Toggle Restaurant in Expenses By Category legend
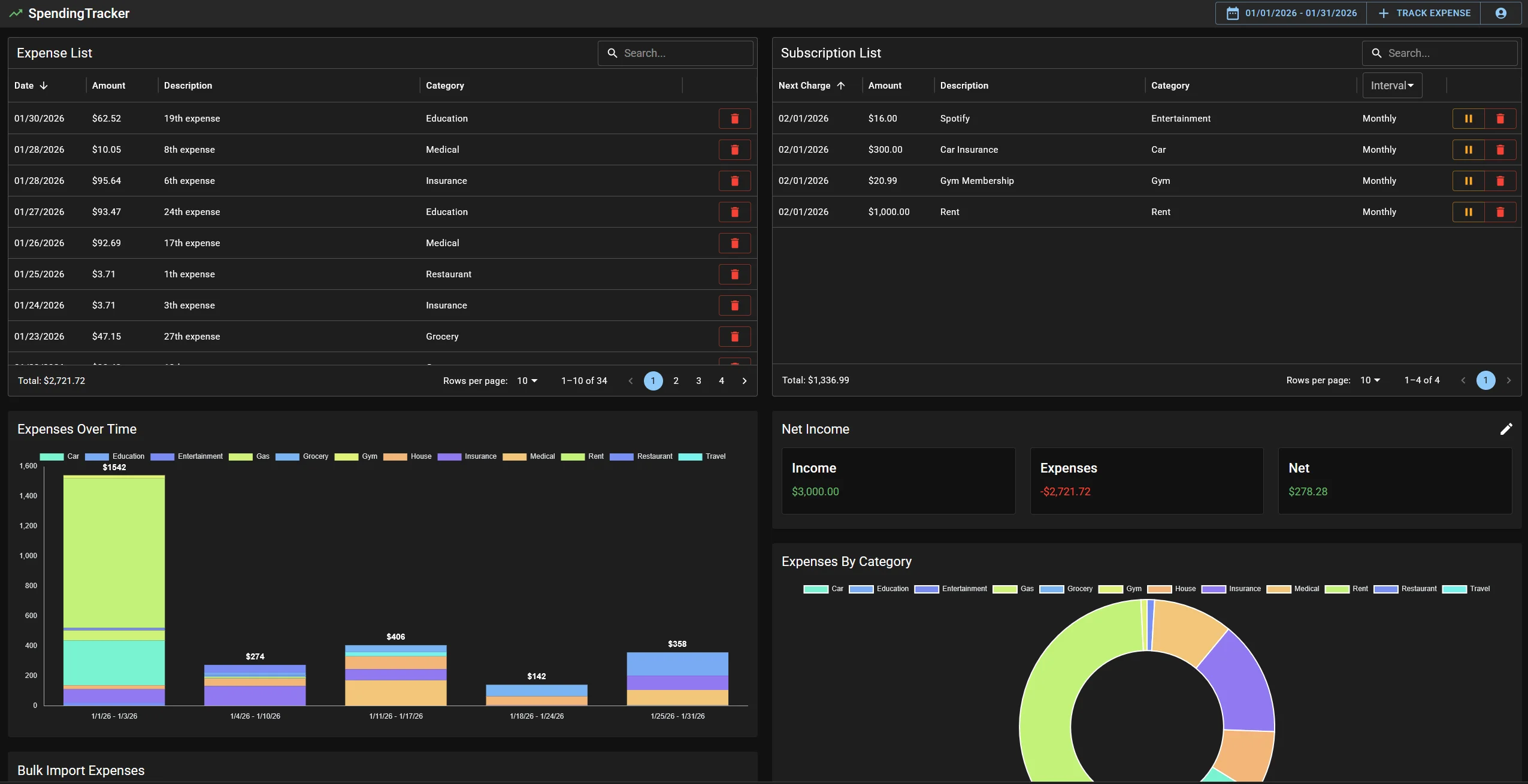Viewport: 1528px width, 784px height. tap(1405, 589)
